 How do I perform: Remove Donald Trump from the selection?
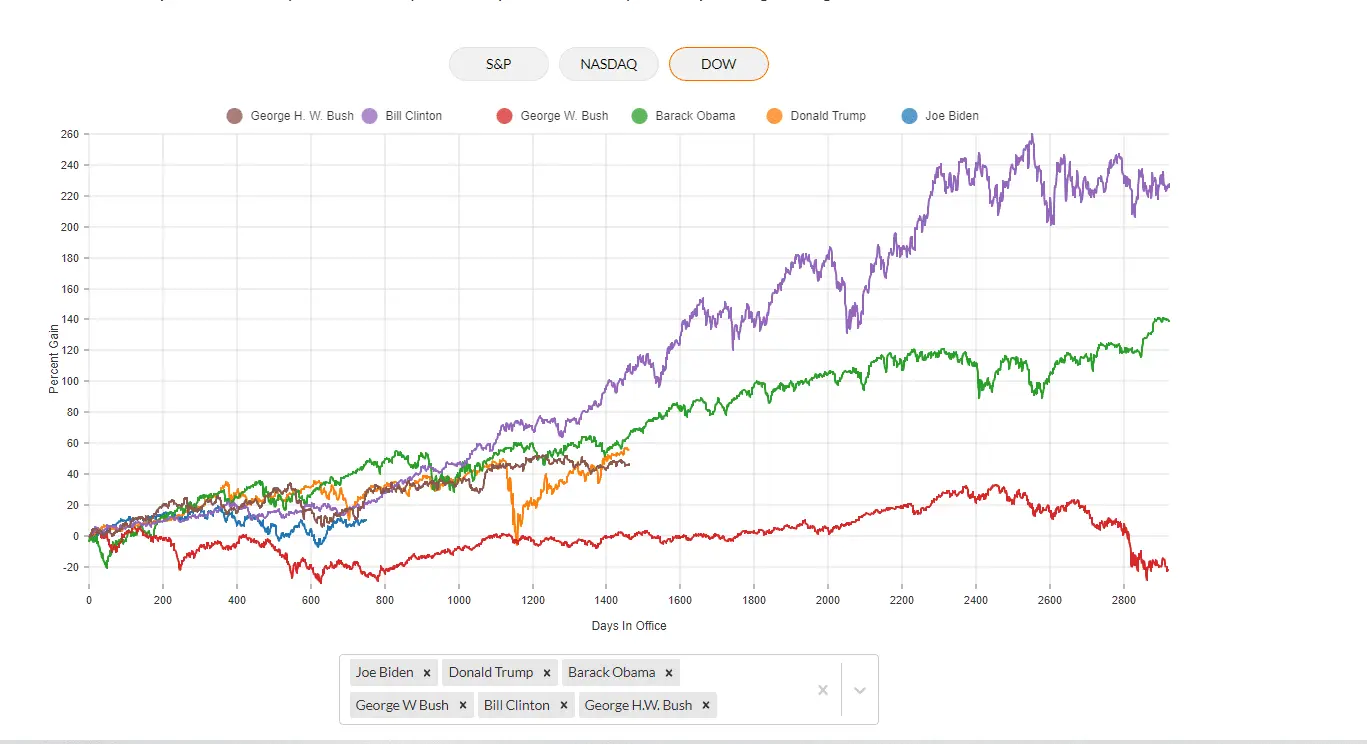[x=547, y=673]
